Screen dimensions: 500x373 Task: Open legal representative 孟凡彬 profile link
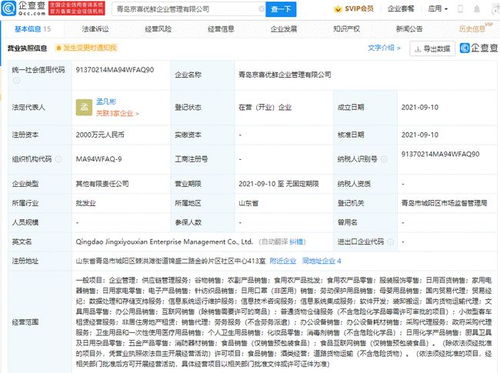click(x=106, y=101)
